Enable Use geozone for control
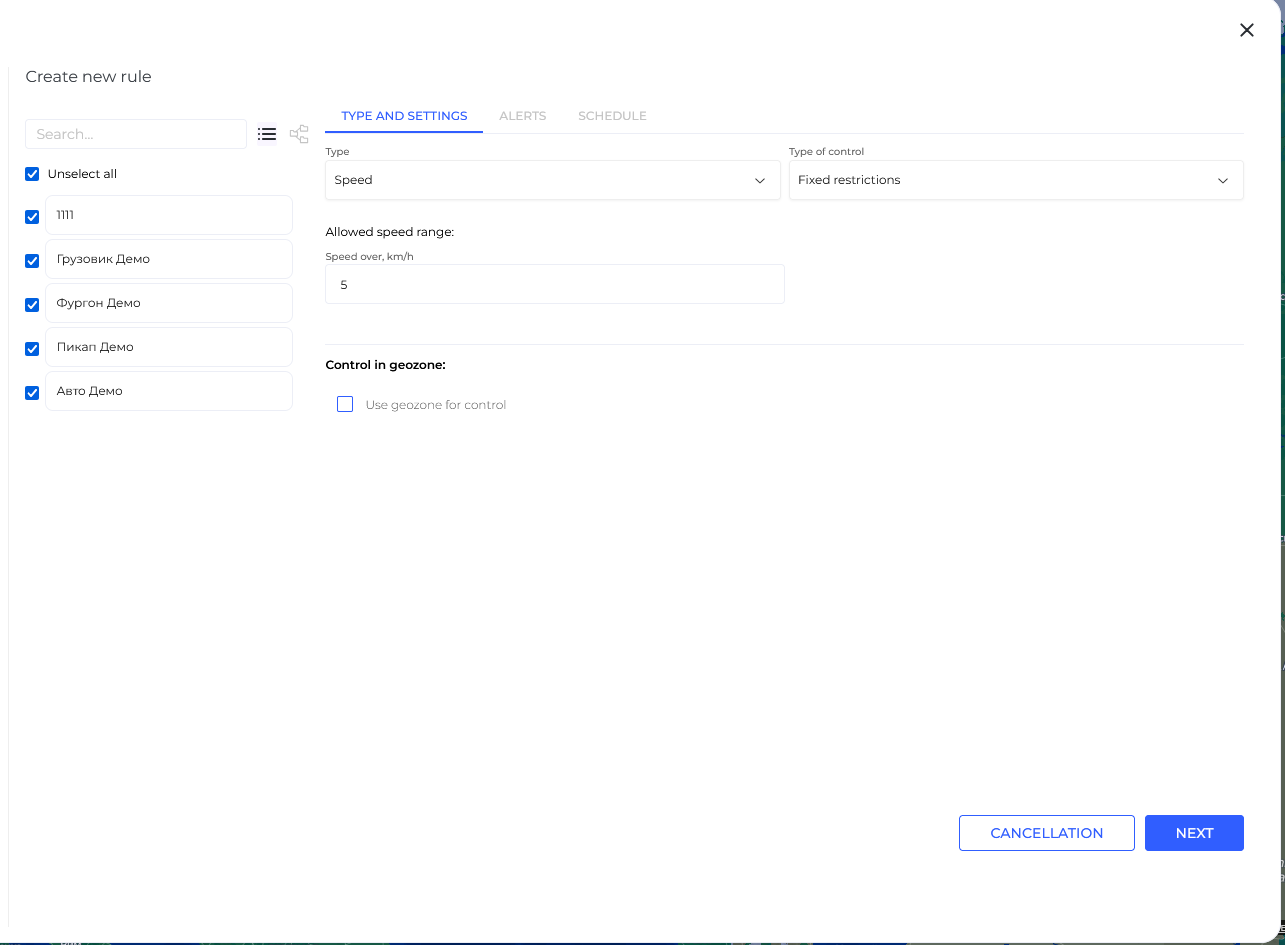Image resolution: width=1285 pixels, height=945 pixels. point(345,404)
